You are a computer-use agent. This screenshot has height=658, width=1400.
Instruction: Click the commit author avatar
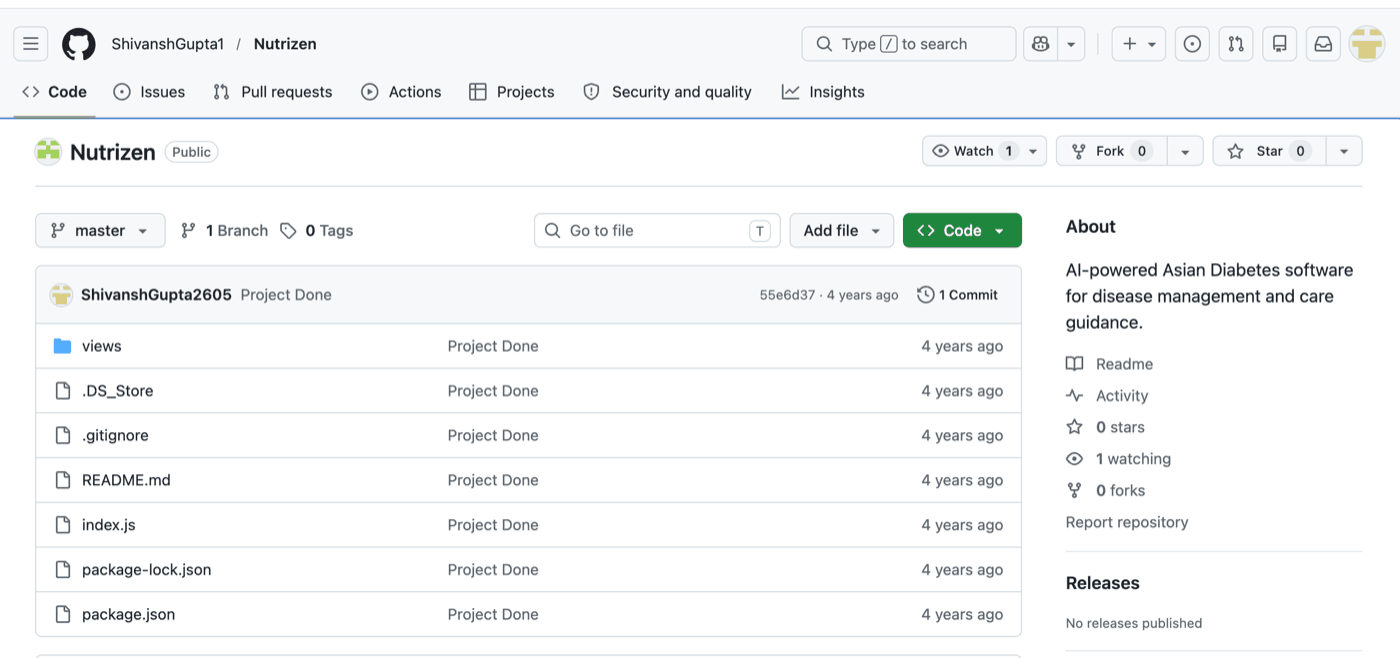point(62,295)
